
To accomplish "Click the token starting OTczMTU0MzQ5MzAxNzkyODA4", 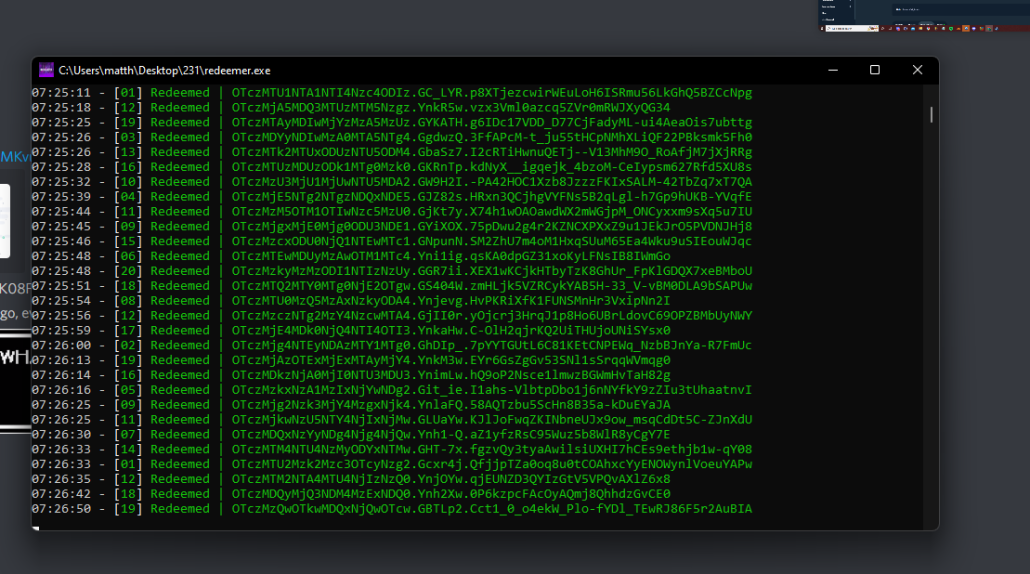I will tap(451, 301).
